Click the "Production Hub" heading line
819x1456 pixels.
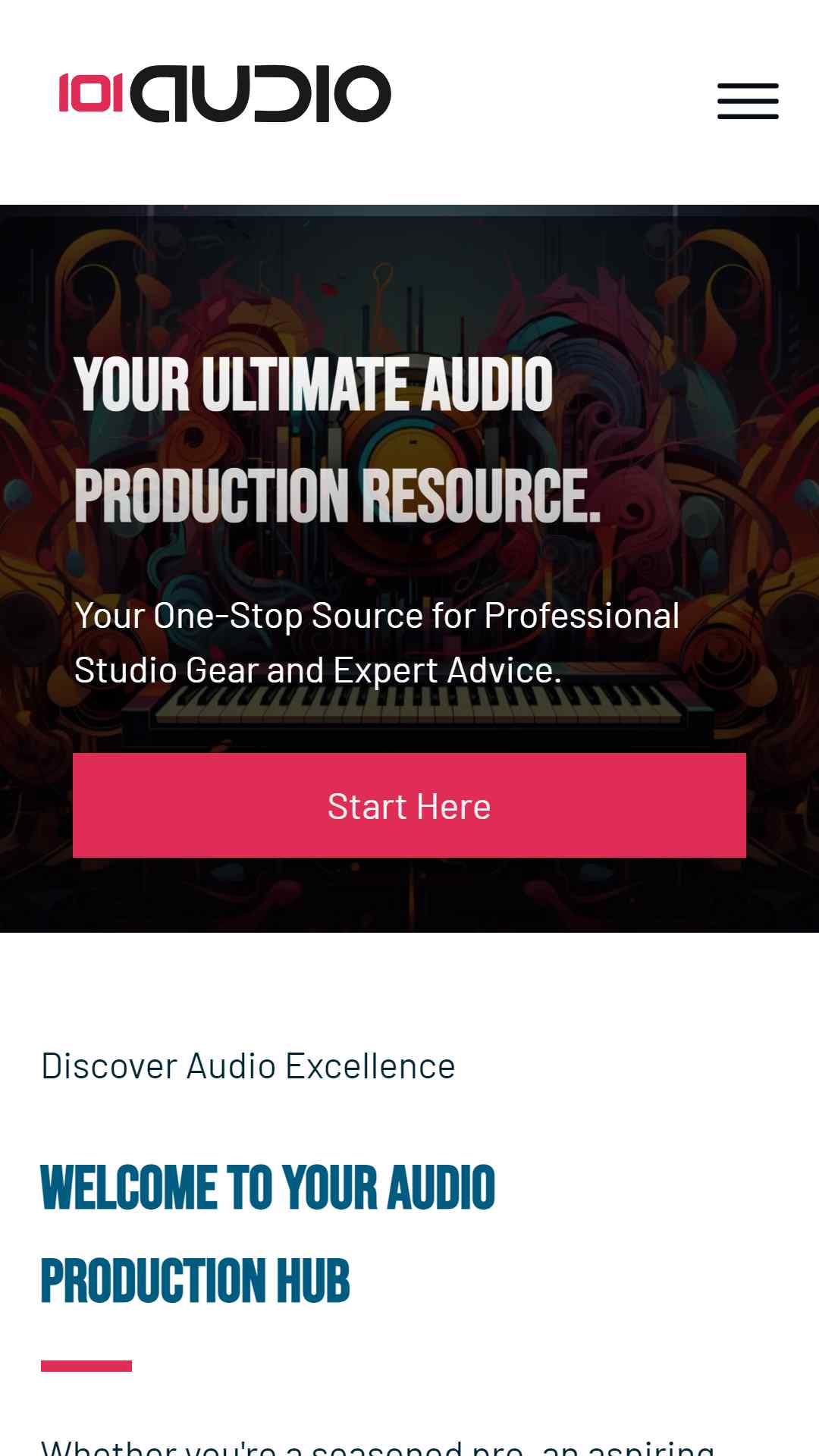[196, 1281]
